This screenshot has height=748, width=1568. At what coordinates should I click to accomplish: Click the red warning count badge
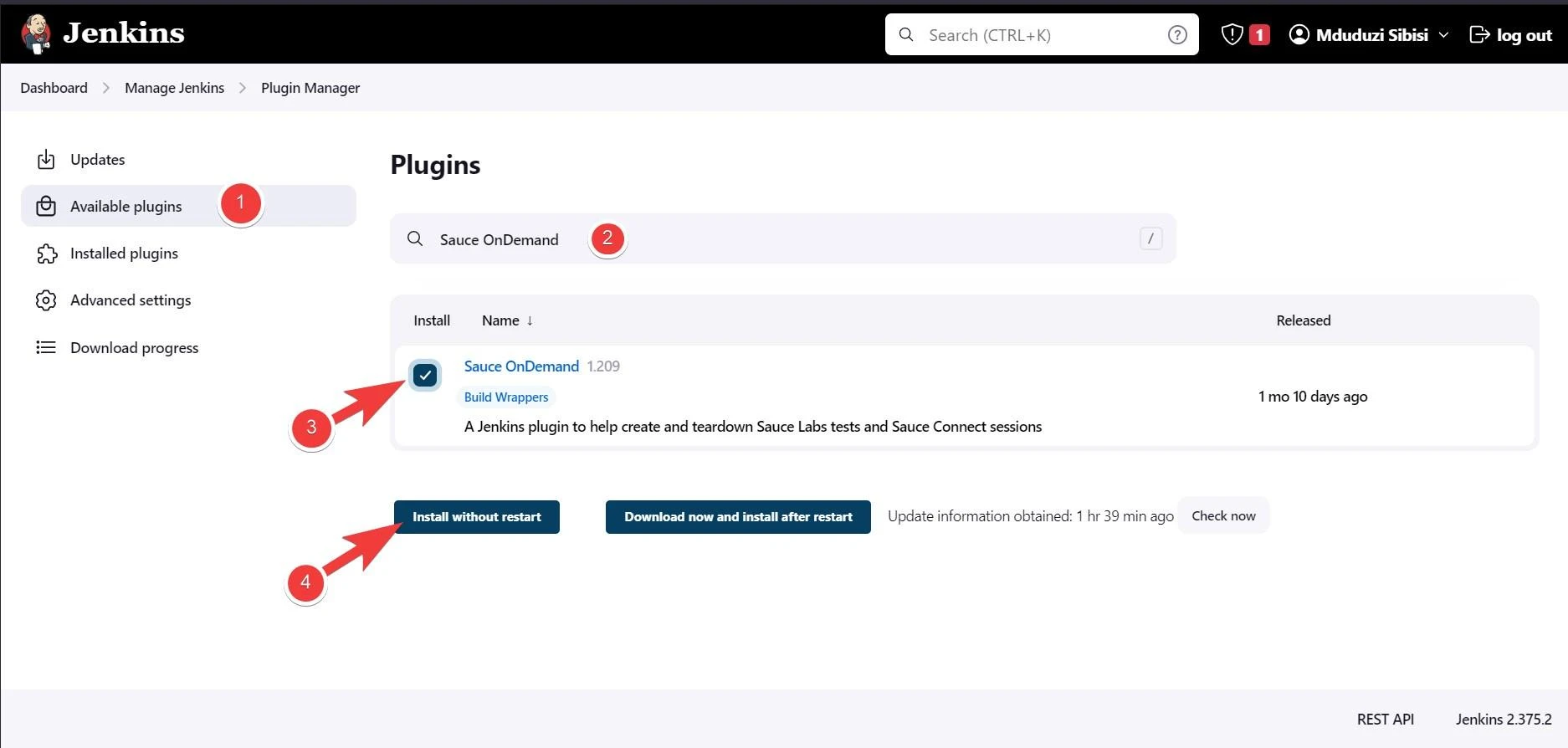point(1259,34)
